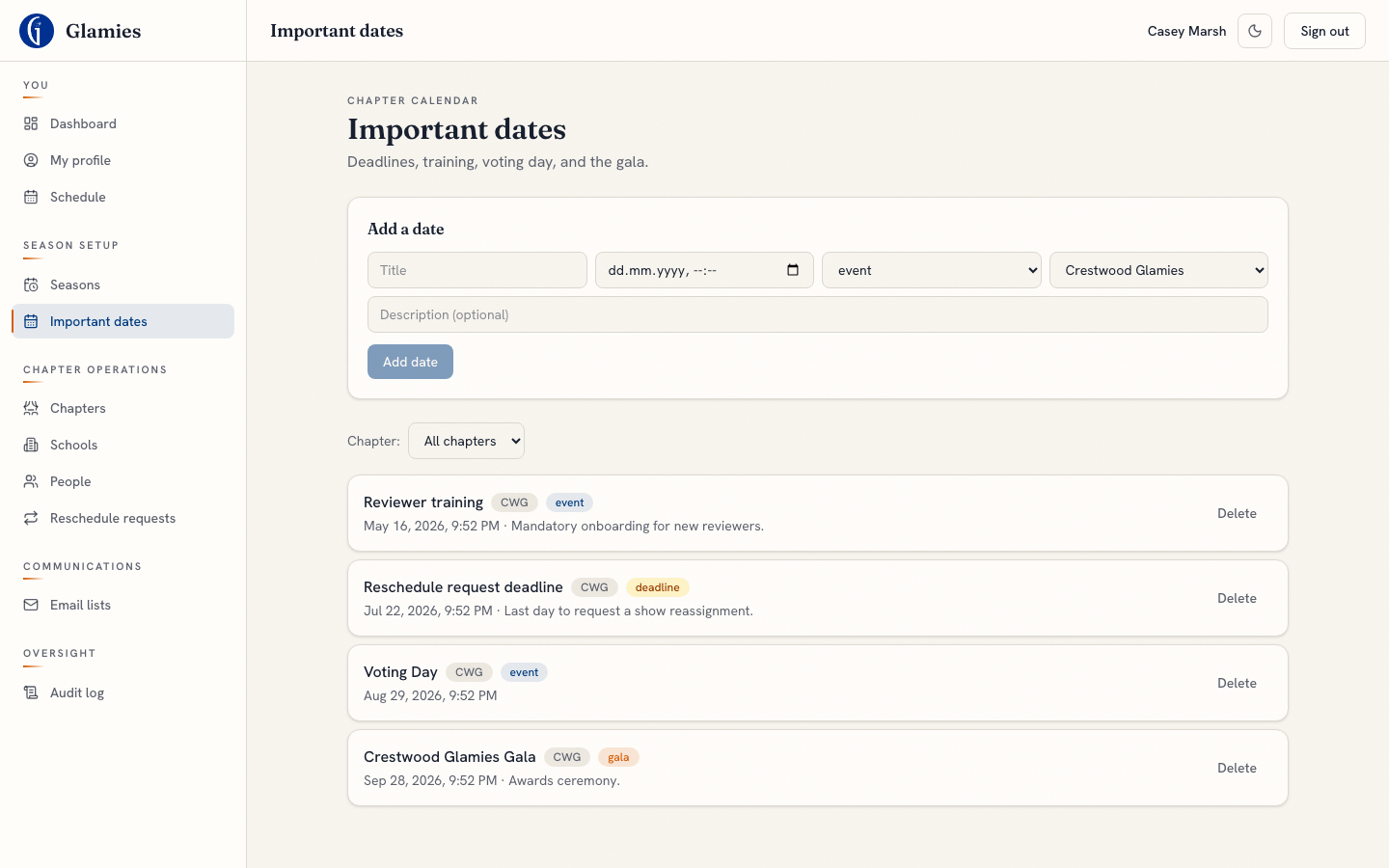
Task: Click the CWG badge on Crestwood Glamies Gala
Action: [x=567, y=757]
